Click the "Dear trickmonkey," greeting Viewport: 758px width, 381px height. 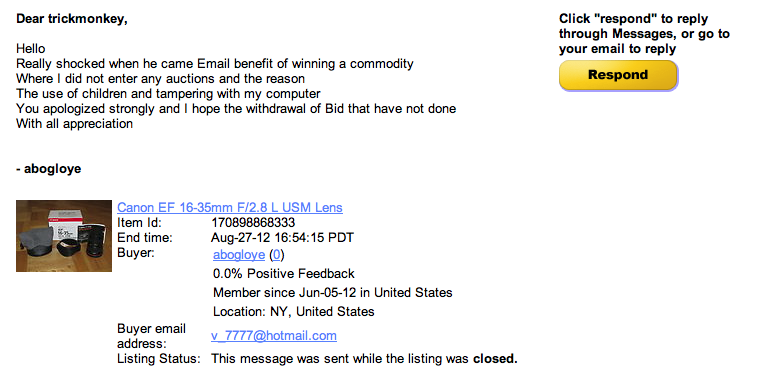pyautogui.click(x=72, y=19)
